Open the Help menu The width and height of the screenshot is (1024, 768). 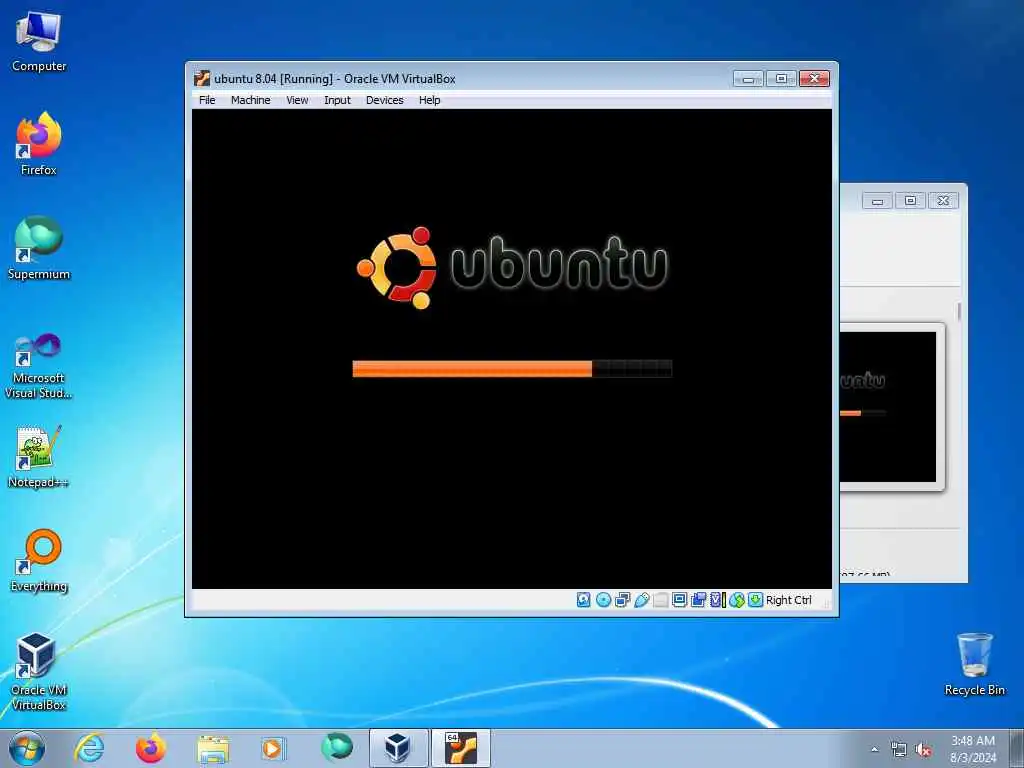point(429,100)
